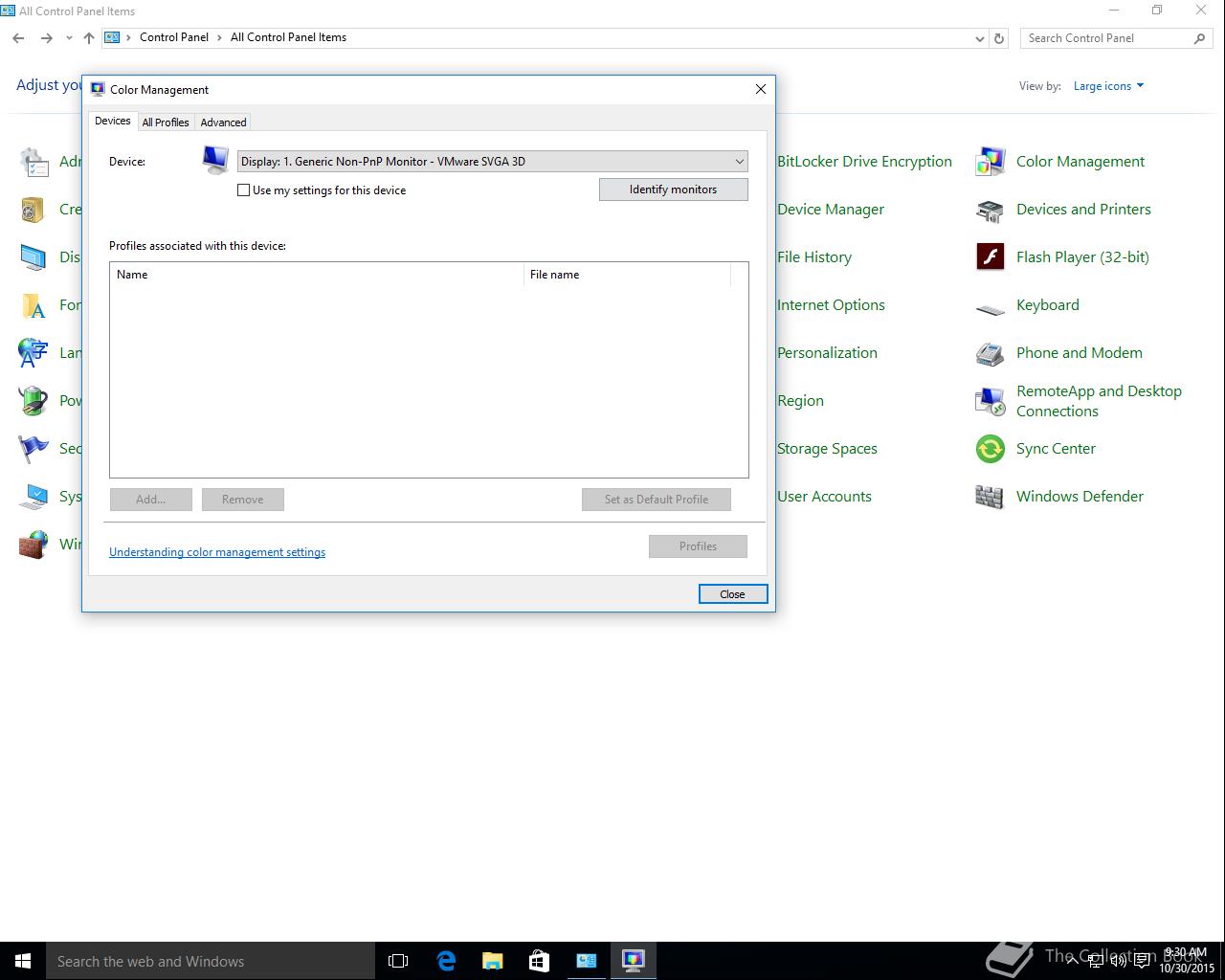Viewport: 1225px width, 980px height.
Task: Open the Storage Spaces item
Action: click(828, 449)
